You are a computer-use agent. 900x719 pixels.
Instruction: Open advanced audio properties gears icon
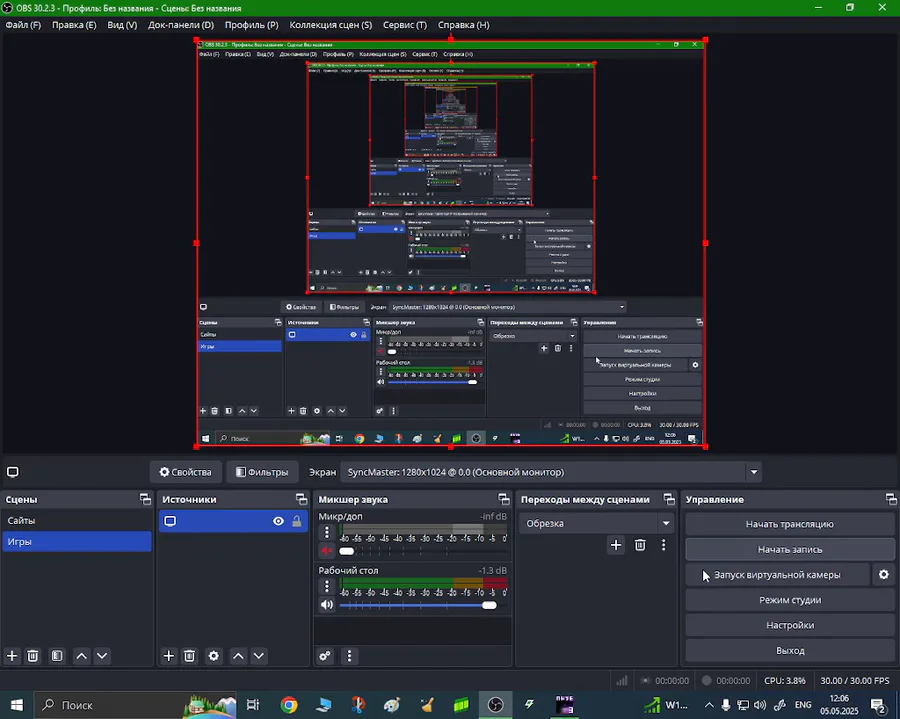point(325,655)
